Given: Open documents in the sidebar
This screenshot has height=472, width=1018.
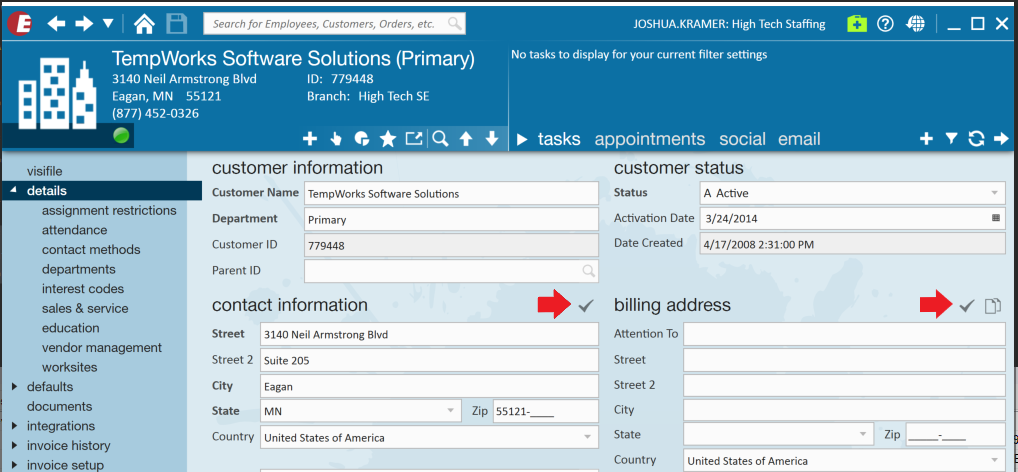Looking at the screenshot, I should 59,406.
